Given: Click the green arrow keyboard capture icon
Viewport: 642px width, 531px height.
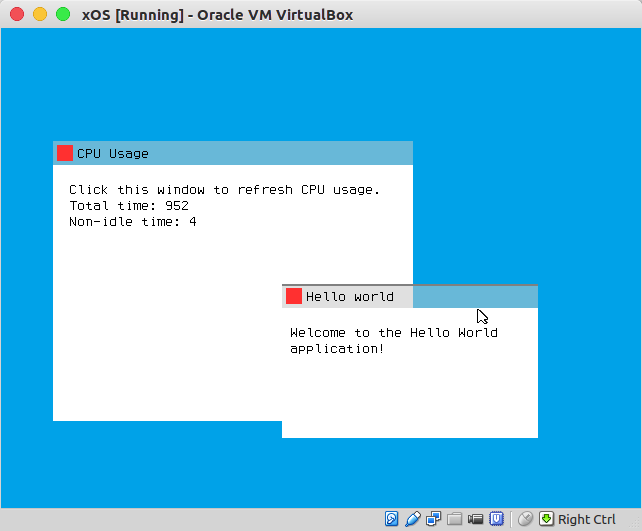Looking at the screenshot, I should 546,519.
